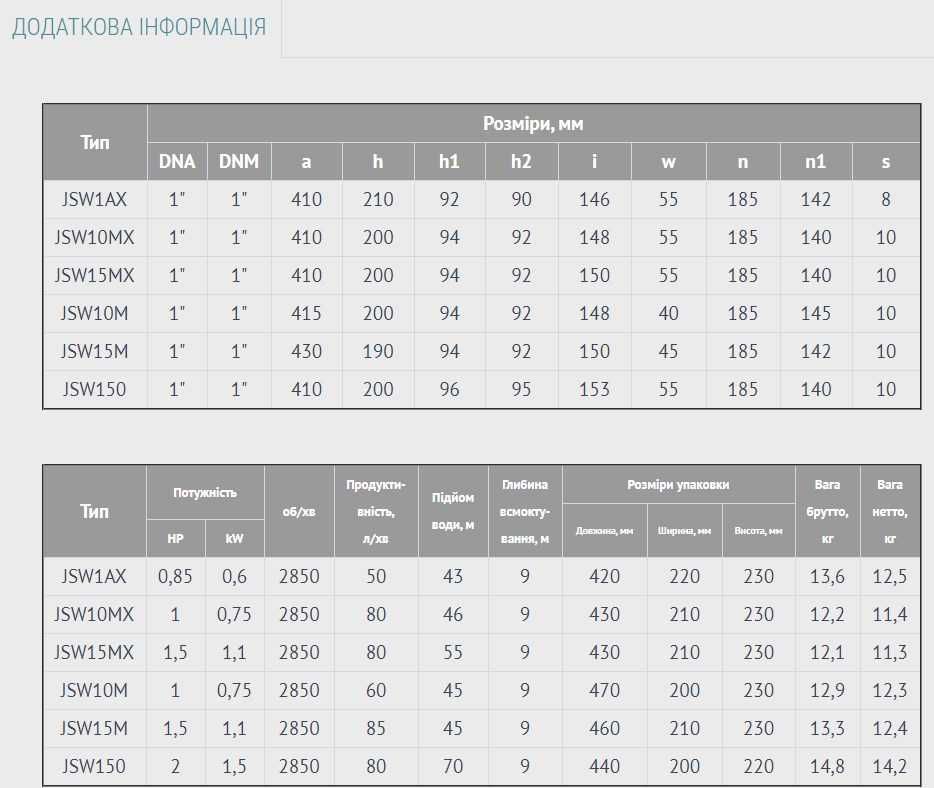Viewport: 934px width, 788px height.
Task: Select net weight value 11,3
Action: pos(890,652)
